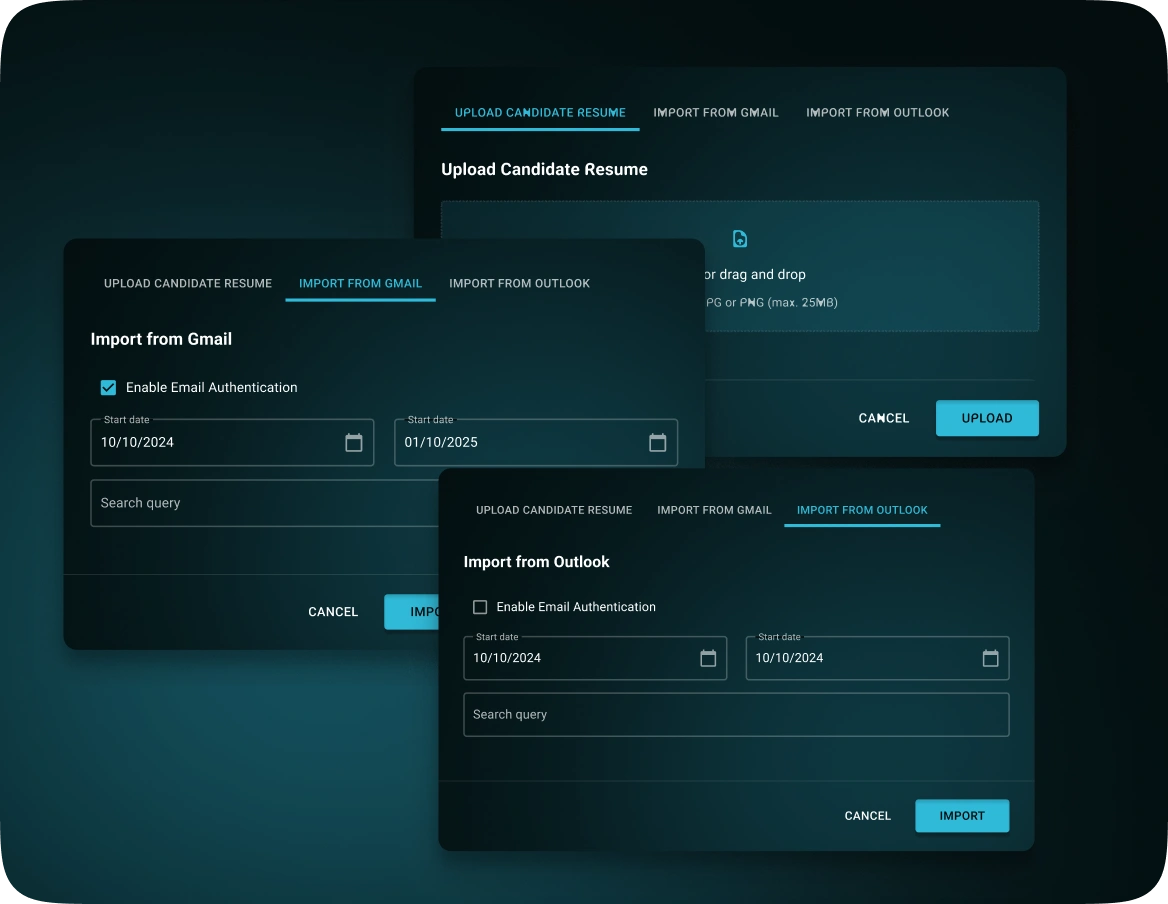Image resolution: width=1168 pixels, height=904 pixels.
Task: Switch to Import from Outlook on top dialog
Action: coord(877,112)
